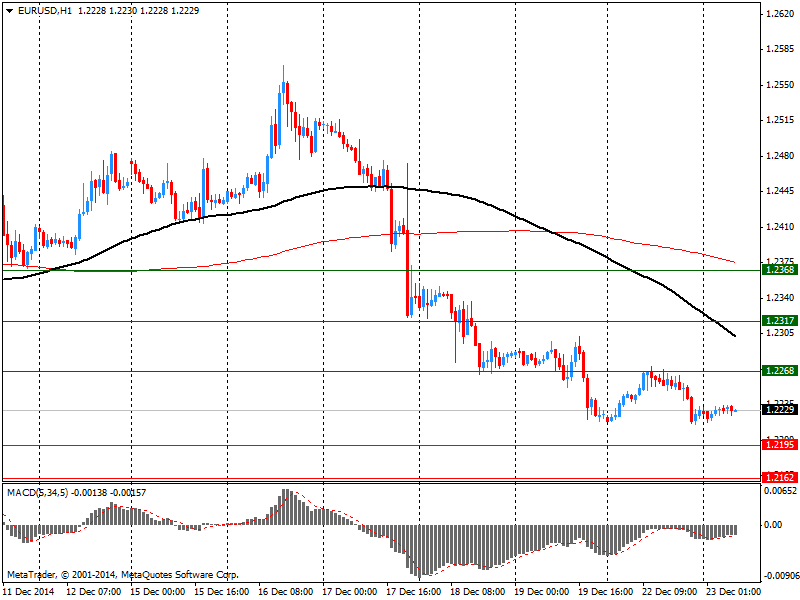Select the 19 Dec 00:00 time label
This screenshot has width=800, height=600.
[541, 592]
